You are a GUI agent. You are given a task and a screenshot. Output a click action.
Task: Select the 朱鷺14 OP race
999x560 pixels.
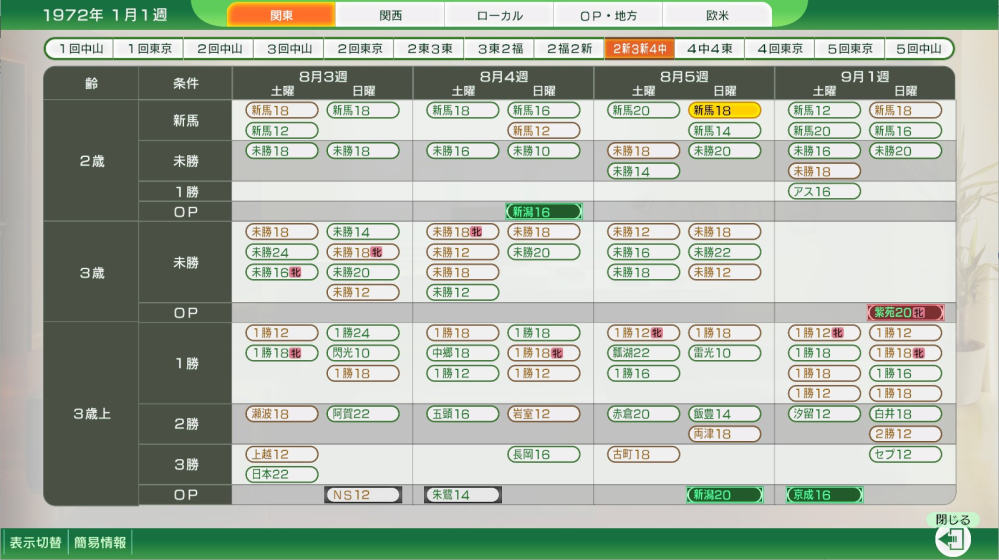pyautogui.click(x=463, y=494)
